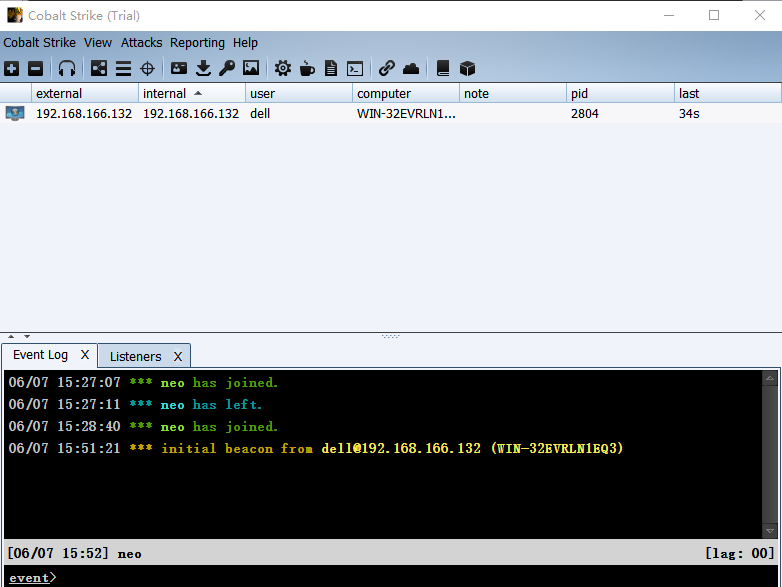782x587 pixels.
Task: Sort the table by last column header
Action: pos(727,93)
